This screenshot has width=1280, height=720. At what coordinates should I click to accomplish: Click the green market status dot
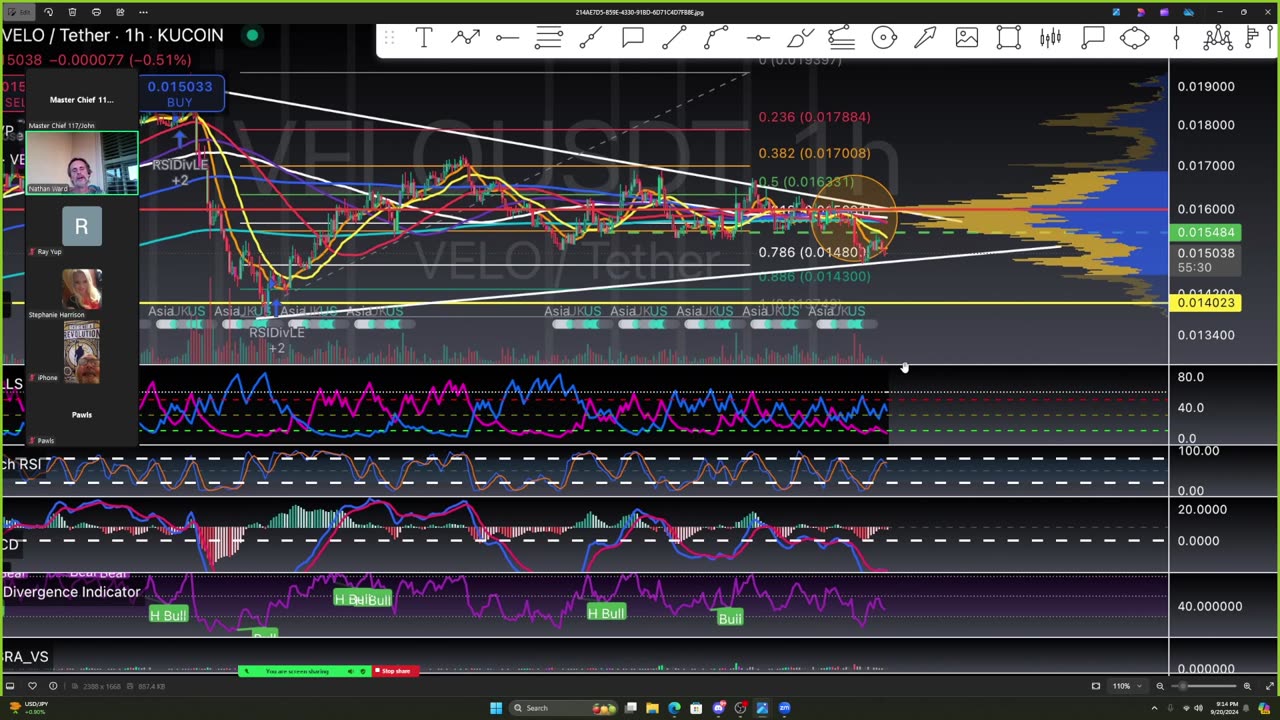(x=252, y=35)
